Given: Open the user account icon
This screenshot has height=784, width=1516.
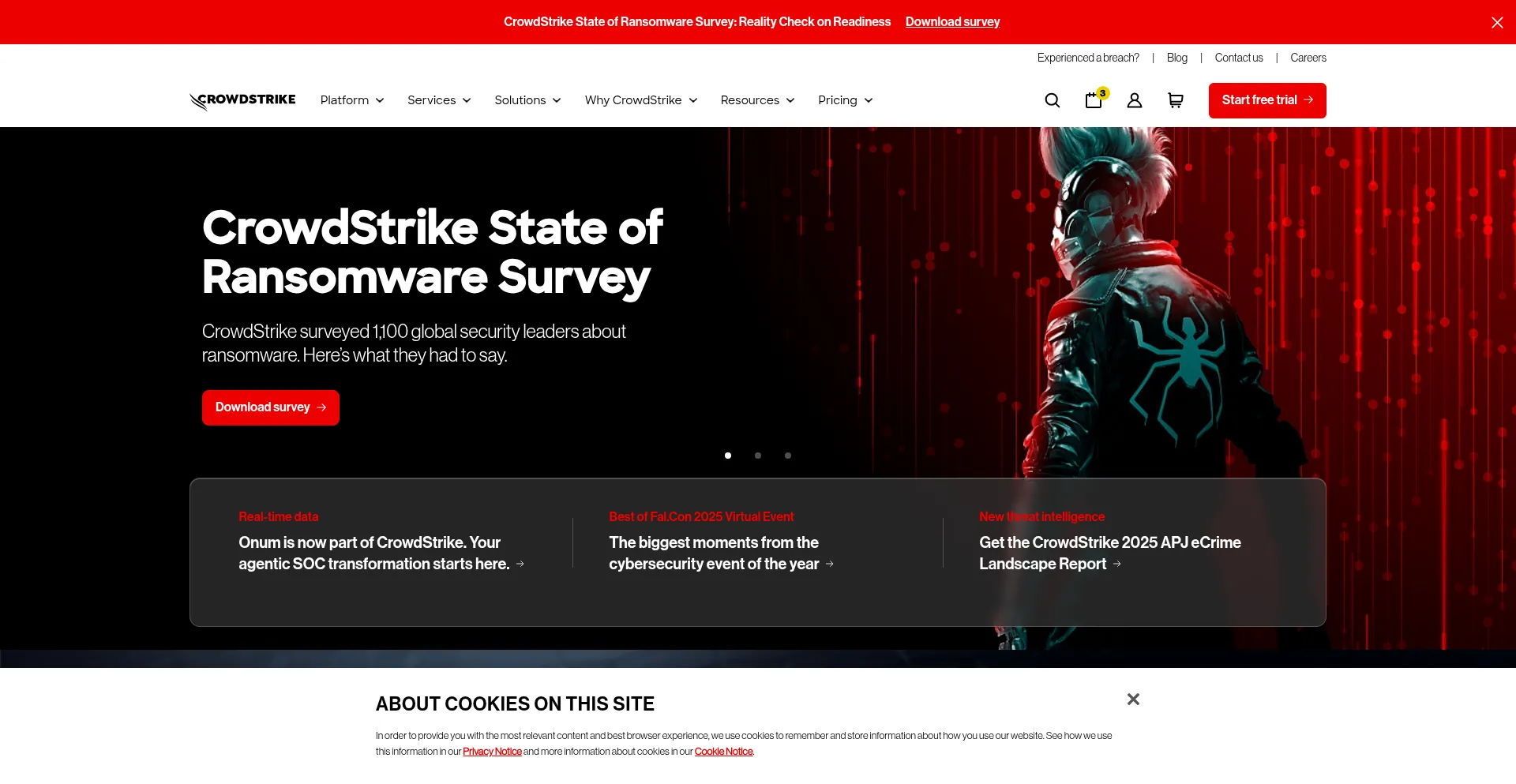Looking at the screenshot, I should coord(1135,100).
